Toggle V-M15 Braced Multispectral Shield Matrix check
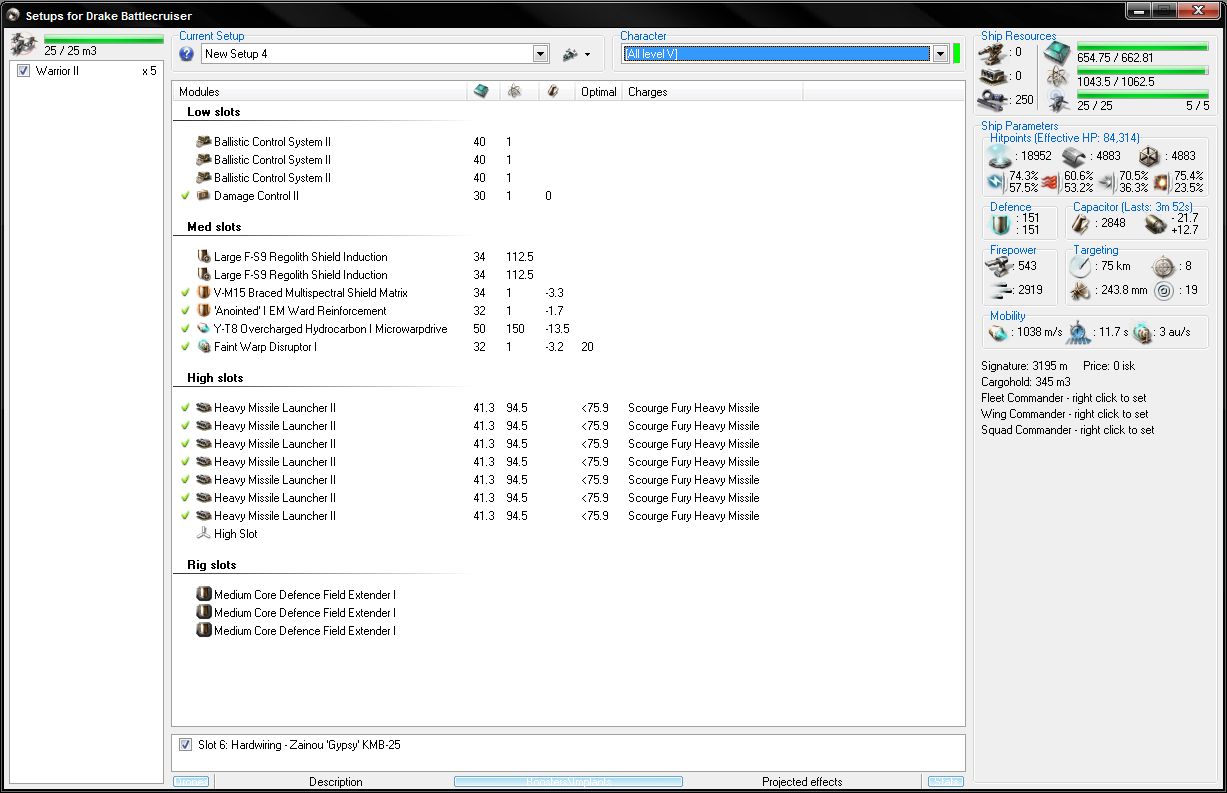1227x793 pixels. coord(185,293)
